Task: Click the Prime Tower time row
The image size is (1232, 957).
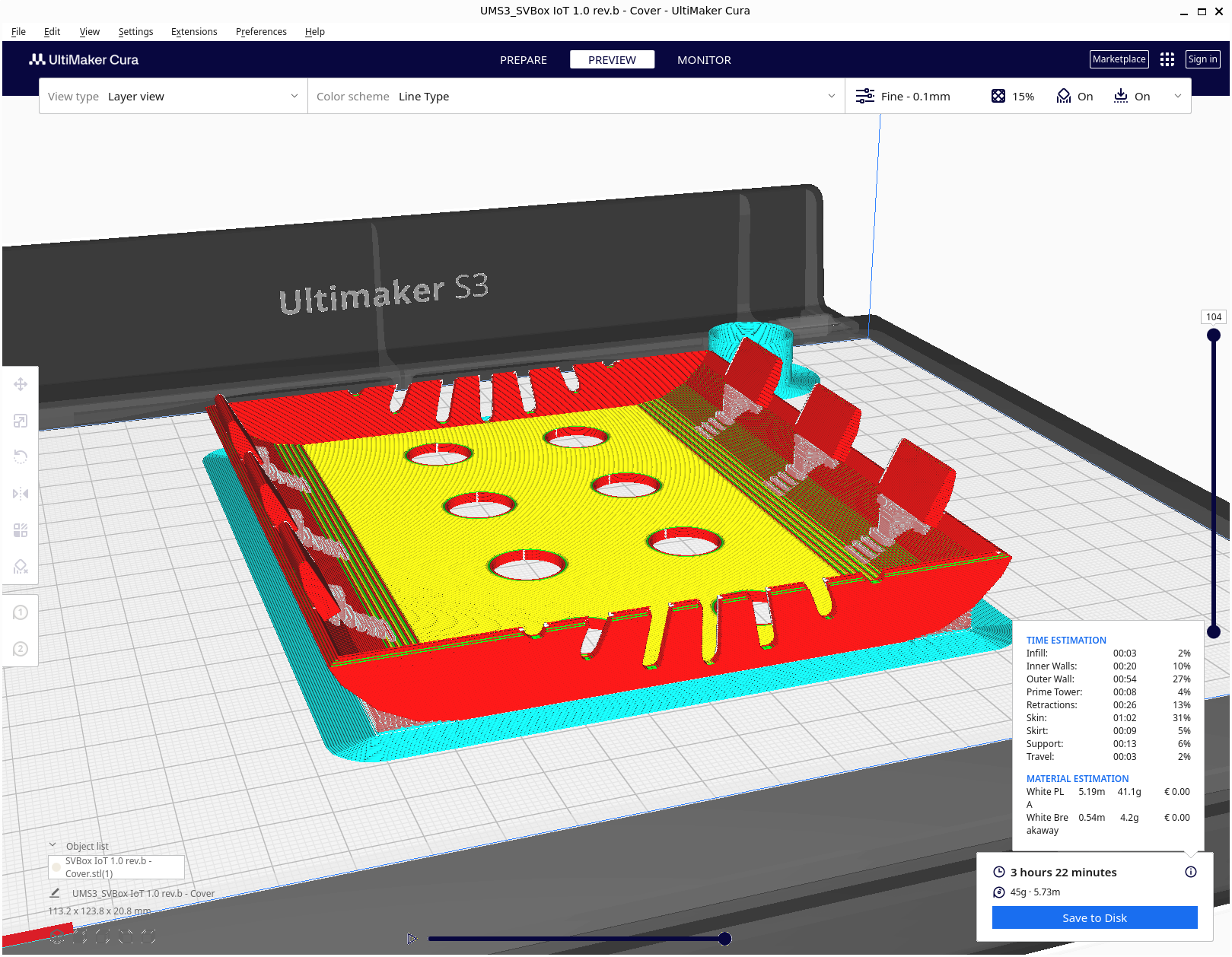Action: (x=1108, y=692)
